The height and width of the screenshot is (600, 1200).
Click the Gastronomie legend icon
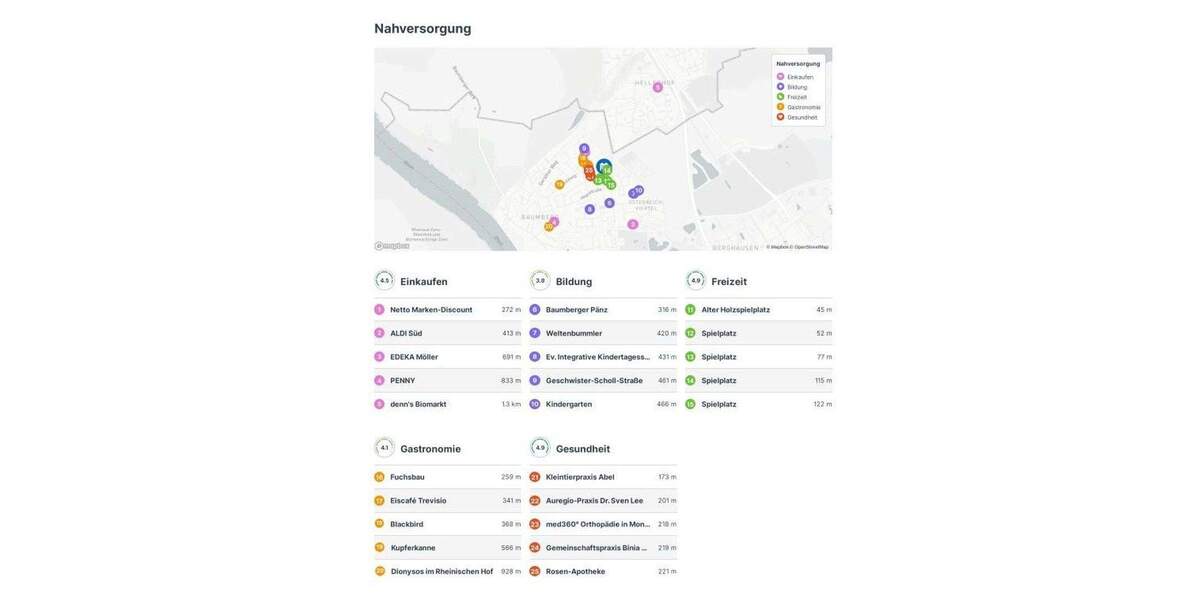[x=778, y=104]
